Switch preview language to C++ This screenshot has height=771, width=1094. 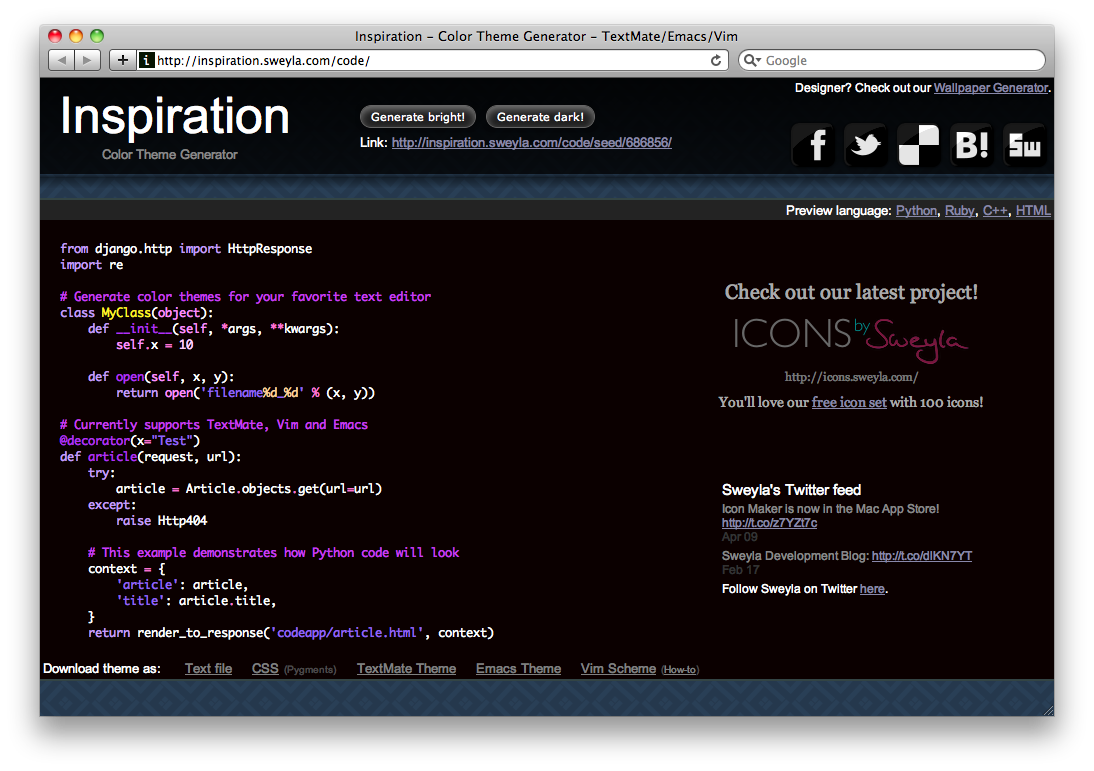(995, 211)
